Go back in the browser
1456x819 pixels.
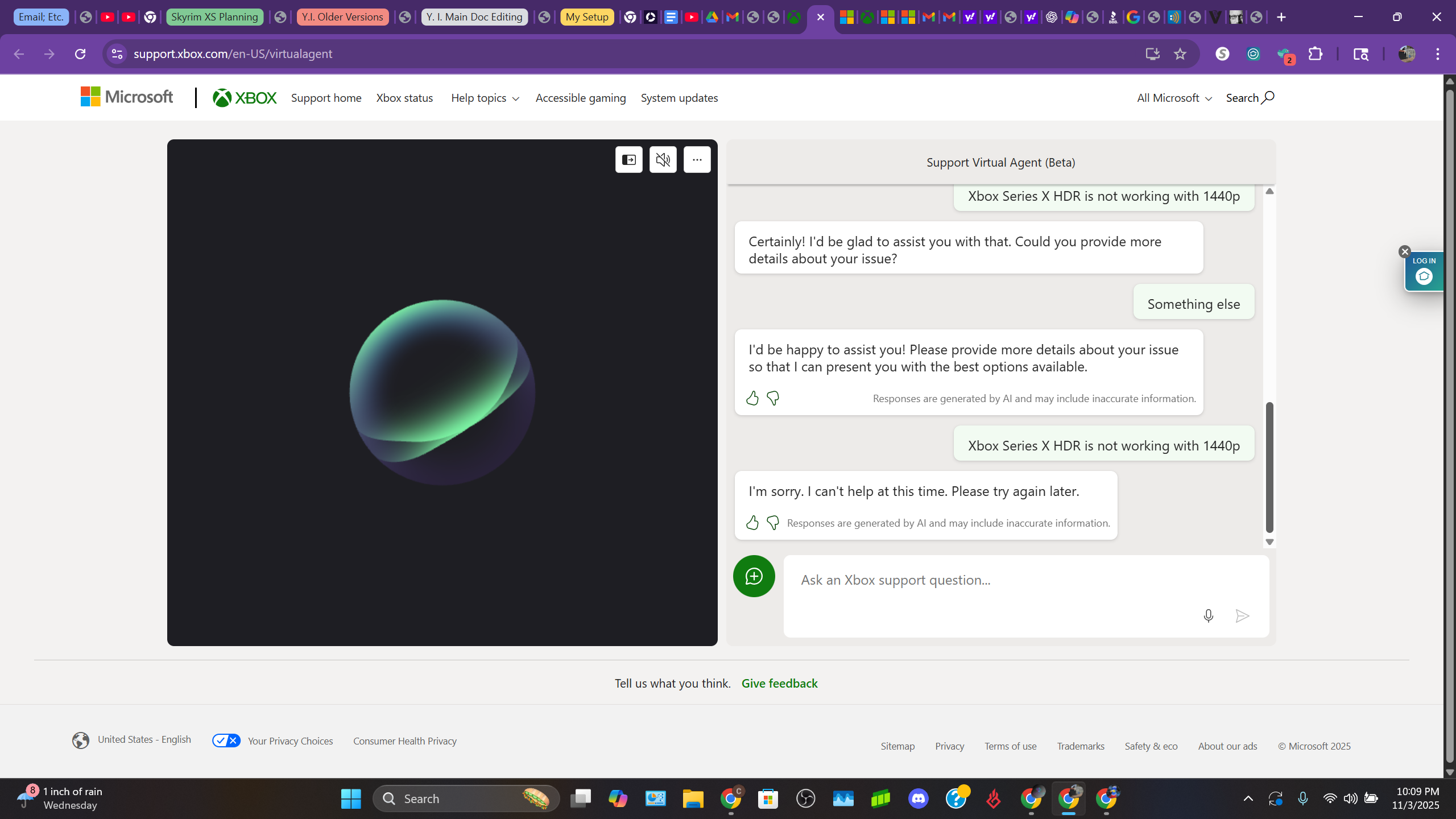click(x=19, y=53)
